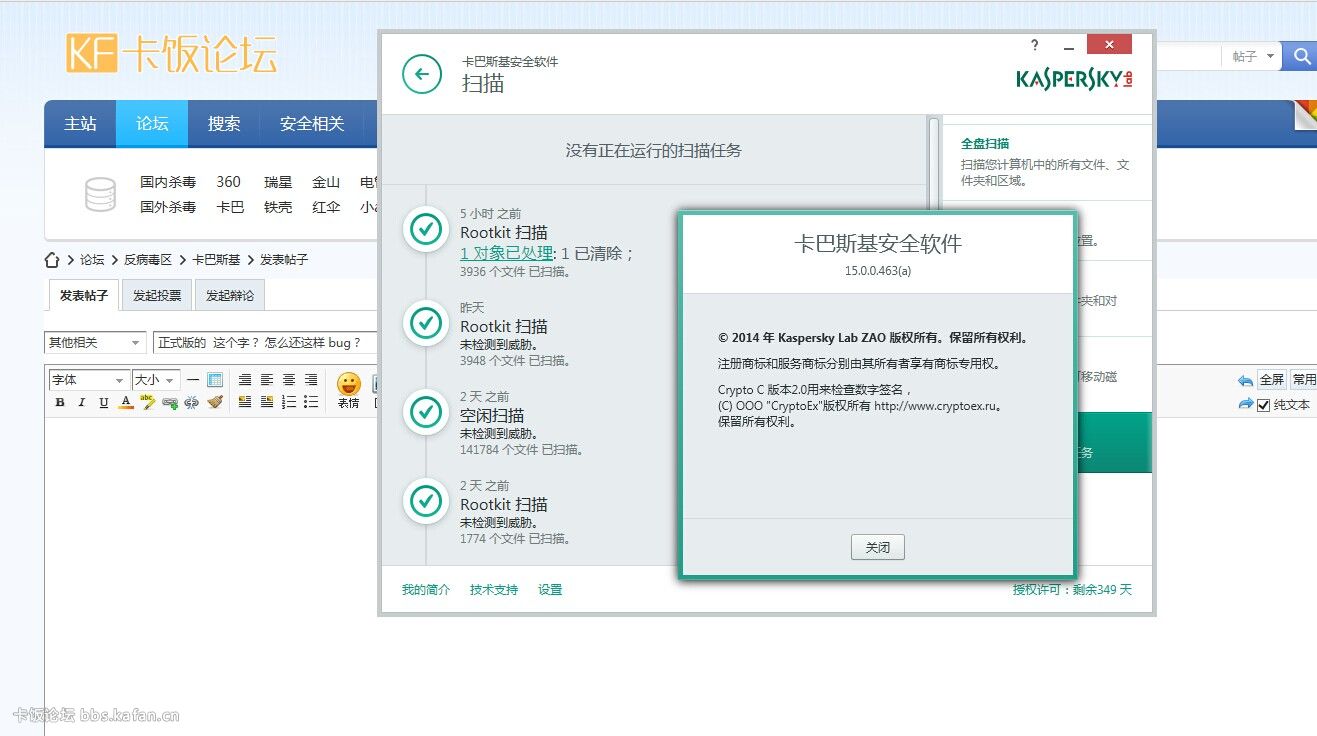This screenshot has height=736, width=1317.
Task: Open the 安全相关 navigation item
Action: pyautogui.click(x=312, y=124)
